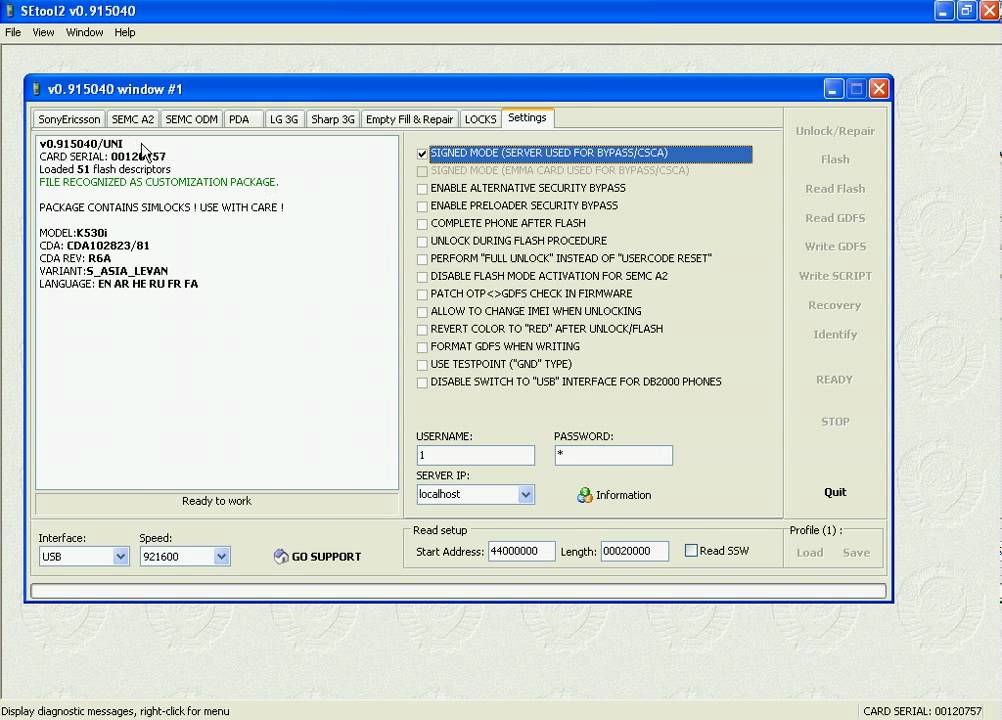The height and width of the screenshot is (720, 1002).
Task: Click the Recovery button
Action: tap(835, 305)
